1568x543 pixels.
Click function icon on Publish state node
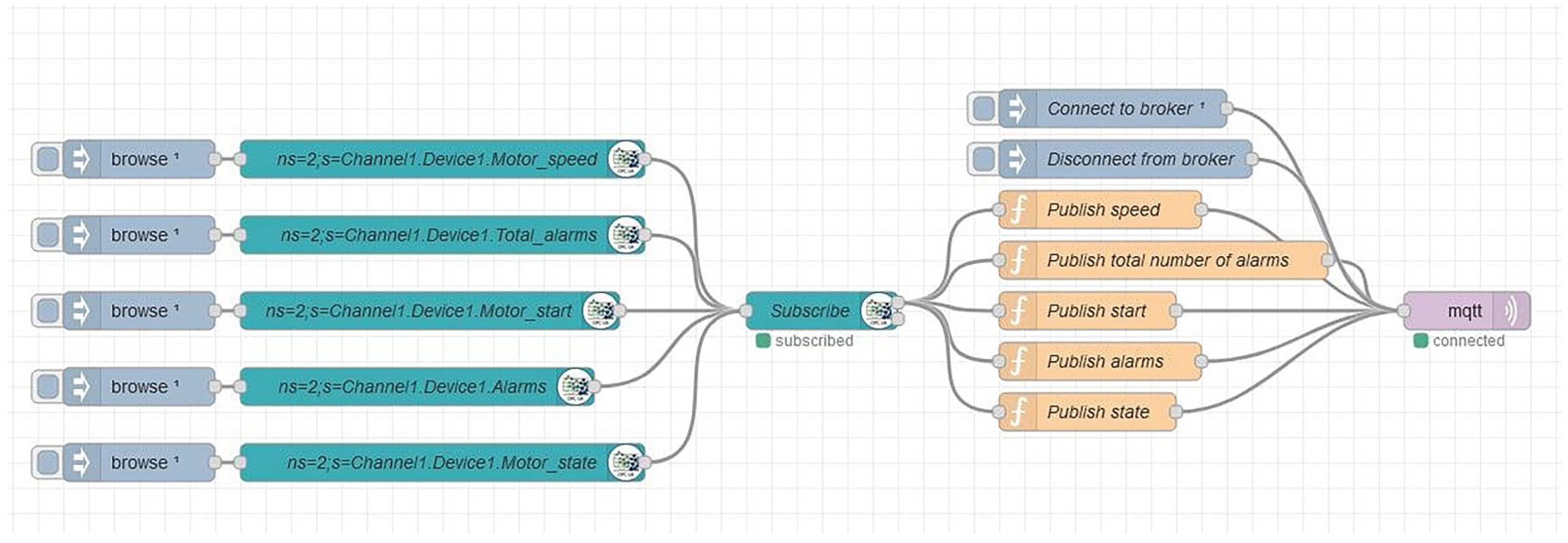point(1018,412)
